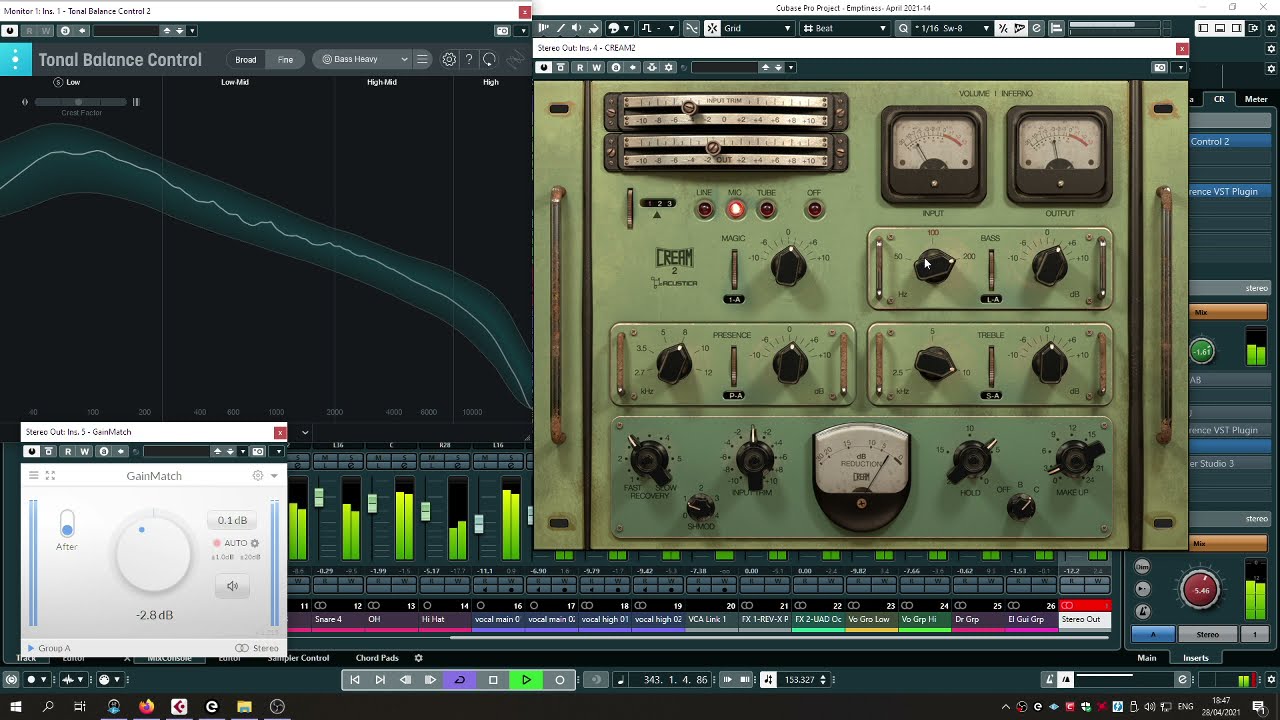Open the Chord Pads settings gear icon

(419, 658)
